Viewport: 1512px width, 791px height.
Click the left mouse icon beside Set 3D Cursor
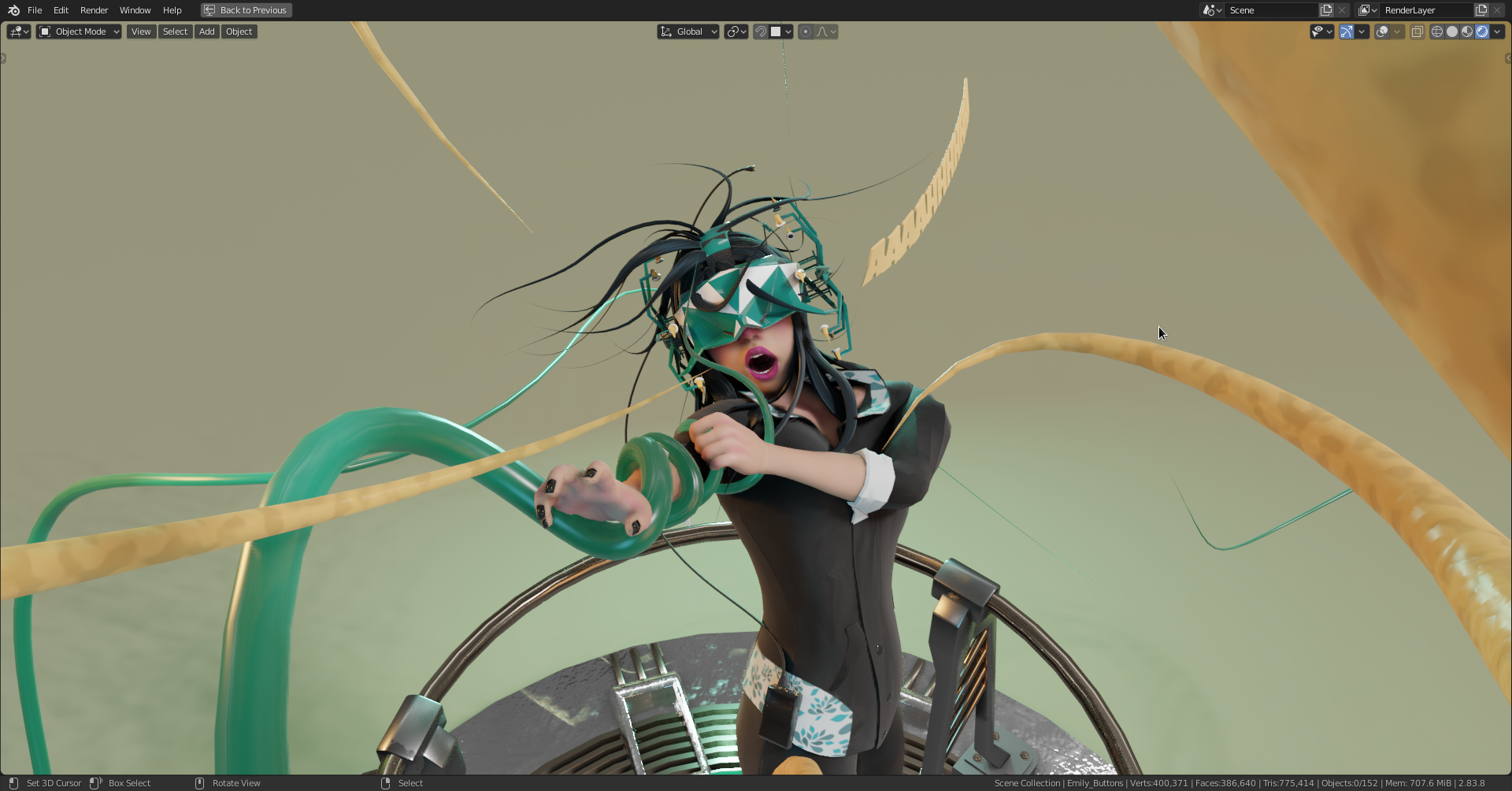[13, 783]
